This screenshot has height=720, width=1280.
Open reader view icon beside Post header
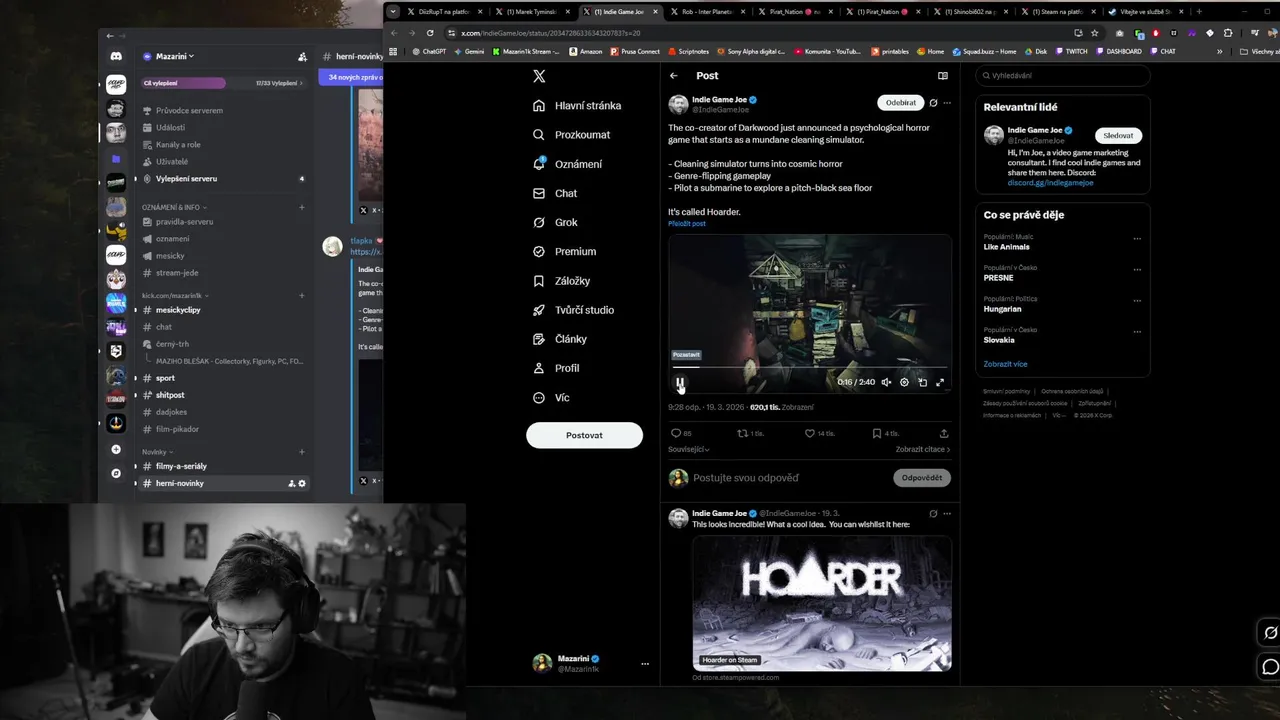tap(942, 75)
